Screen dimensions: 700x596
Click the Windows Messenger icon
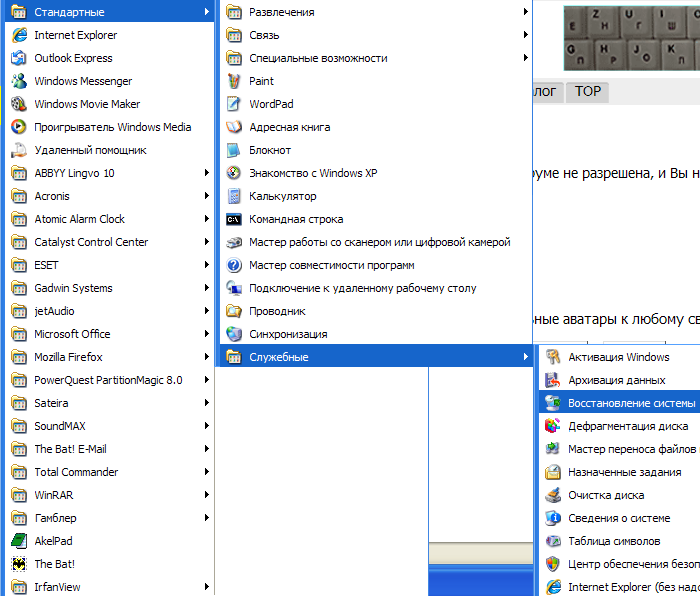click(x=19, y=81)
